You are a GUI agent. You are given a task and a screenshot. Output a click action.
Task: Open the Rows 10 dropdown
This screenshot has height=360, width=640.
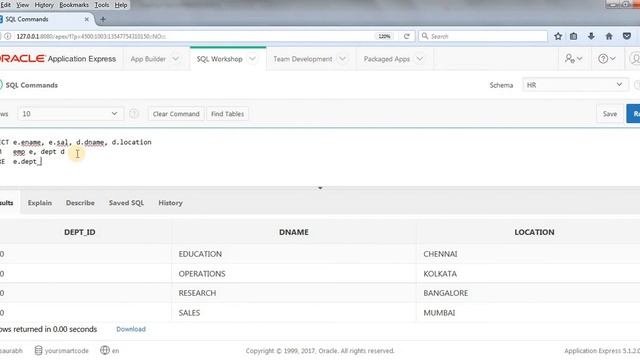tap(70, 114)
